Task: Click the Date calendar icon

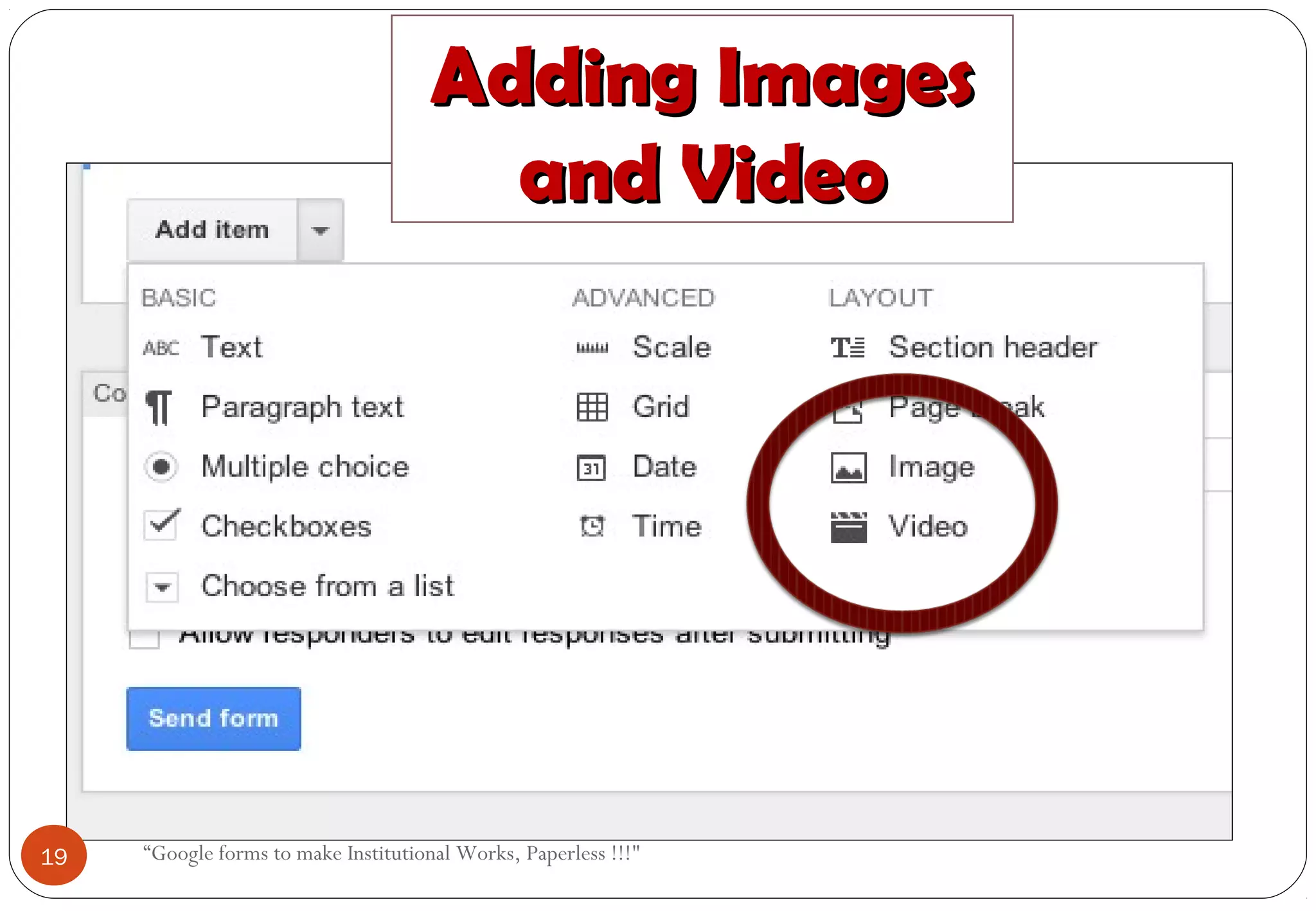Action: (x=591, y=468)
